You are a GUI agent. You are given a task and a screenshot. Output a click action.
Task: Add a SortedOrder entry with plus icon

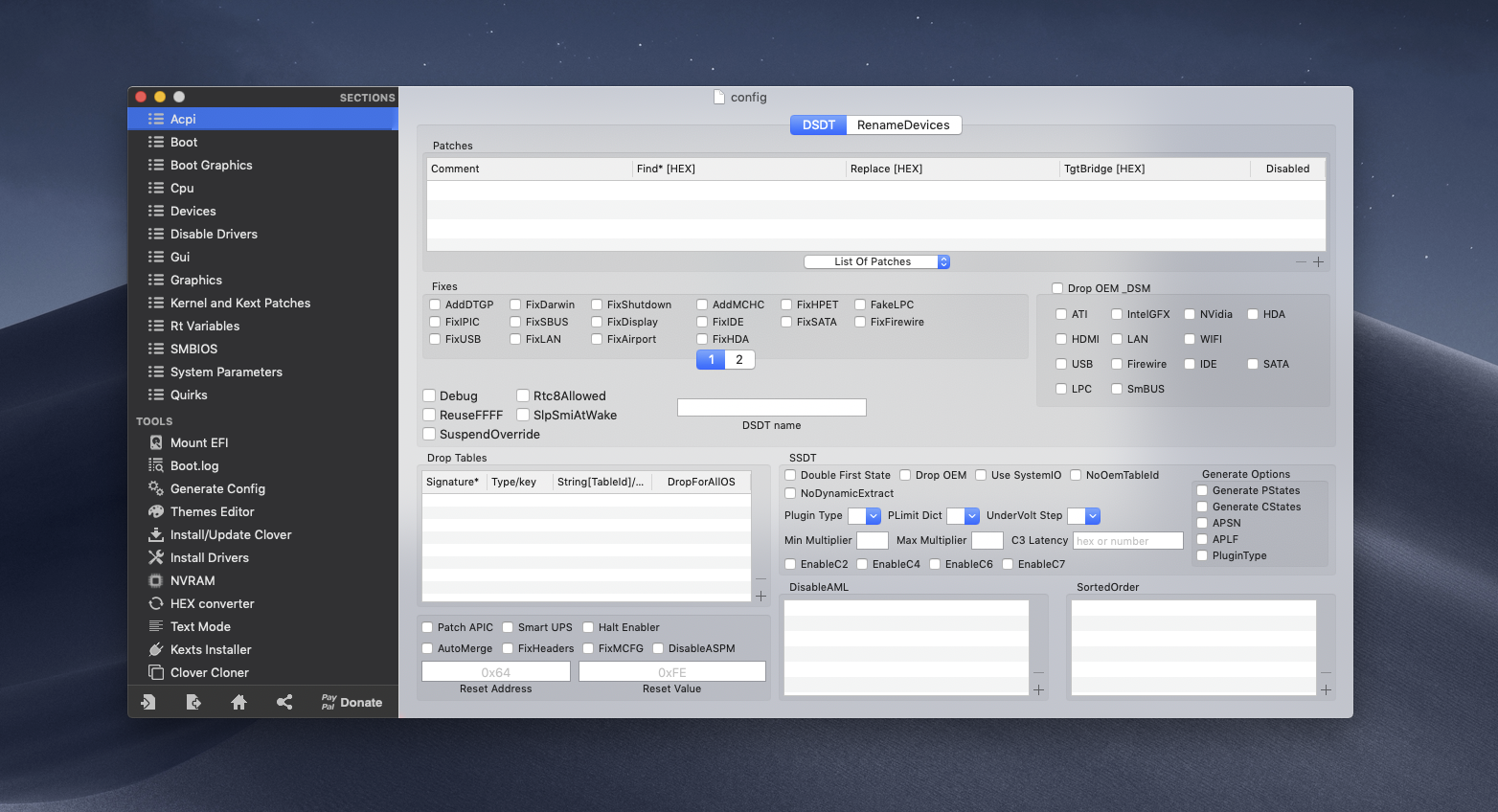click(1326, 689)
